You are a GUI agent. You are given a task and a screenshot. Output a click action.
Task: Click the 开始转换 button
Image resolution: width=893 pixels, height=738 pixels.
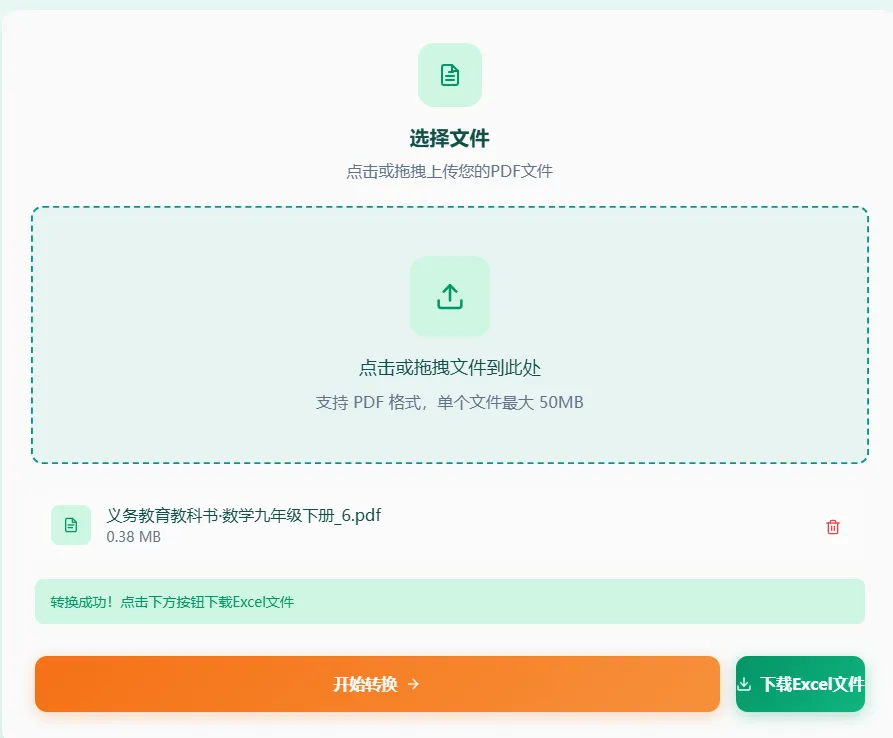[x=377, y=684]
